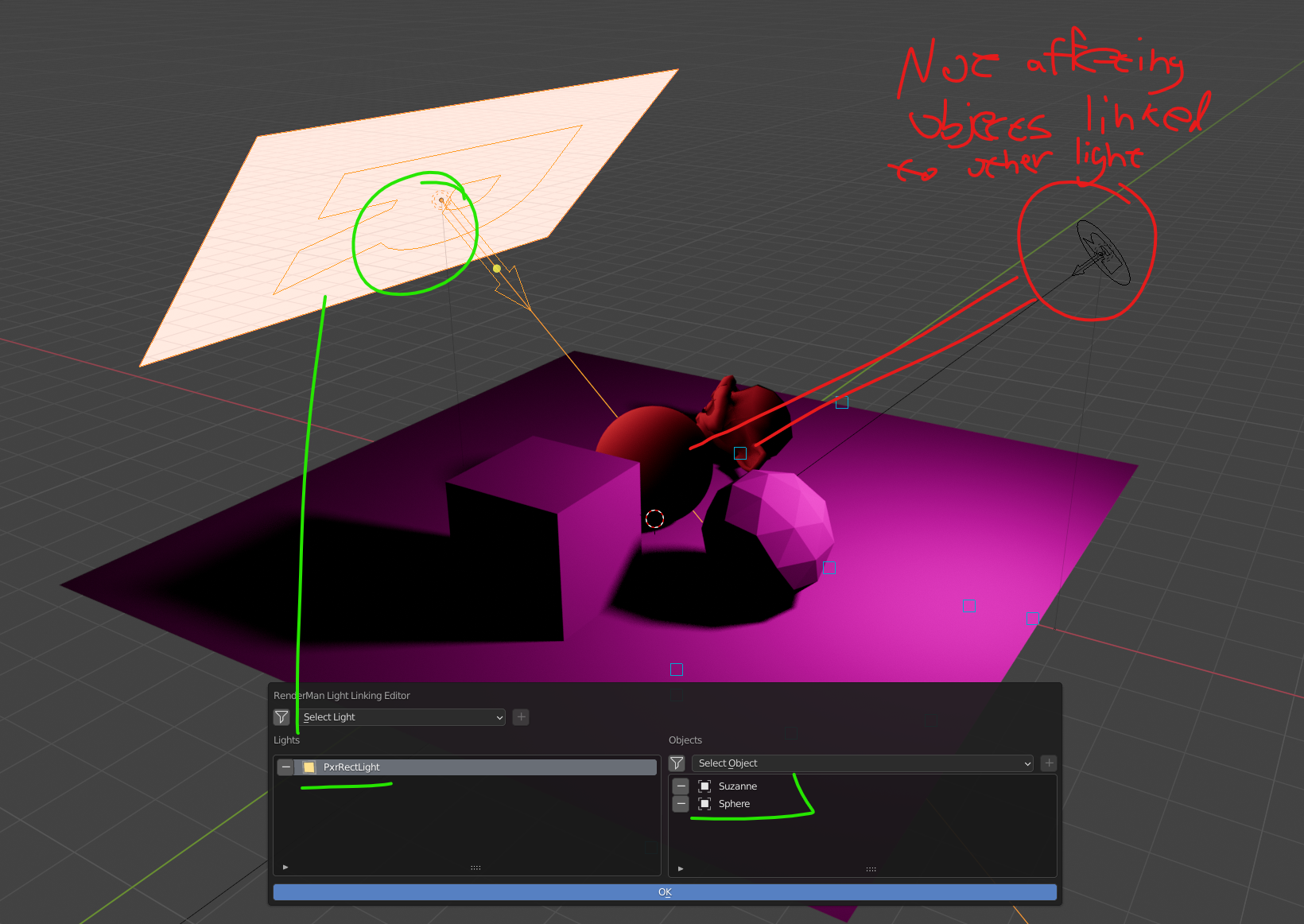Remove Sphere using its minus toggle

(x=681, y=804)
